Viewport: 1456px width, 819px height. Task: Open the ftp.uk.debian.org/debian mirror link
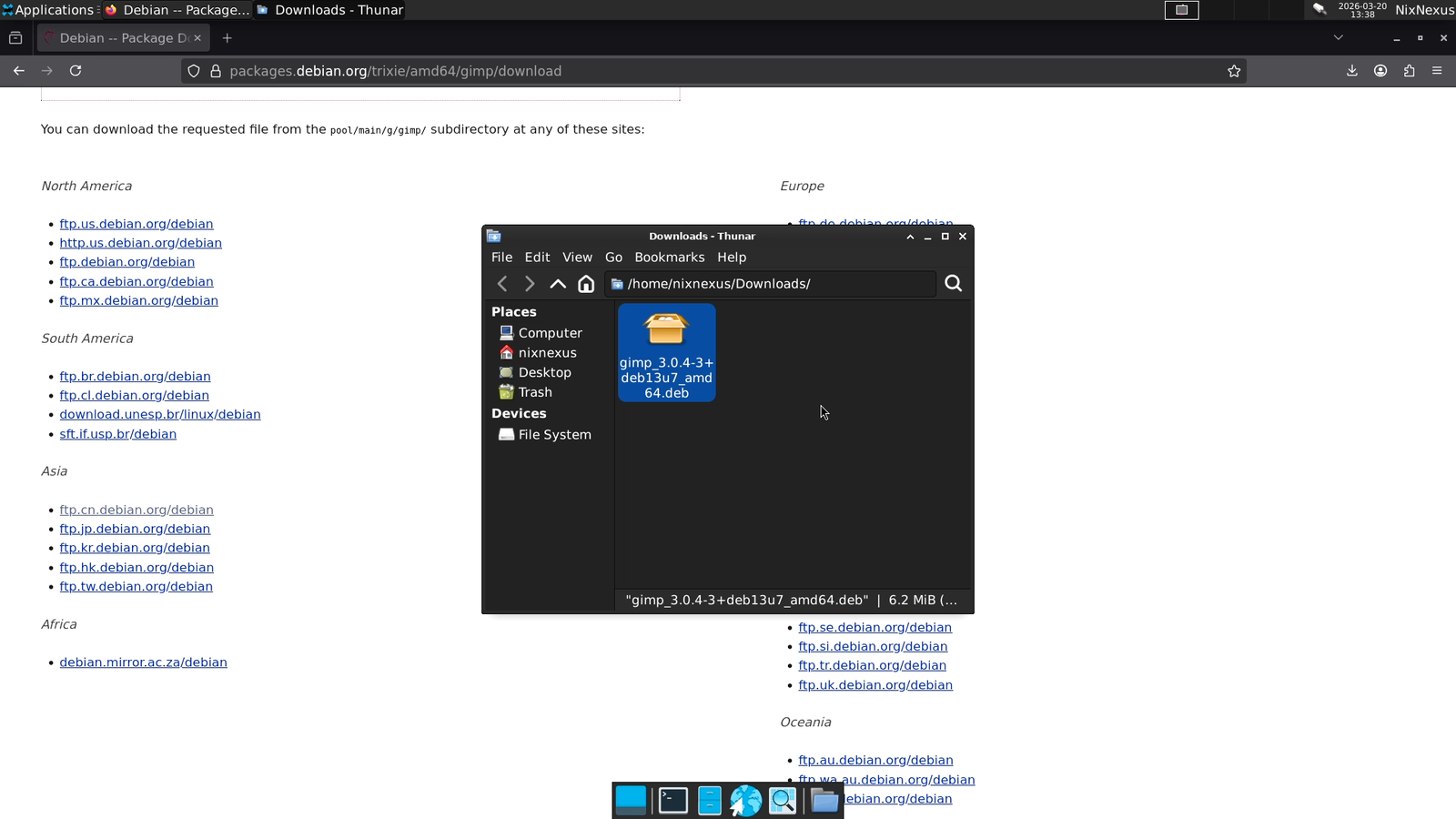click(875, 685)
